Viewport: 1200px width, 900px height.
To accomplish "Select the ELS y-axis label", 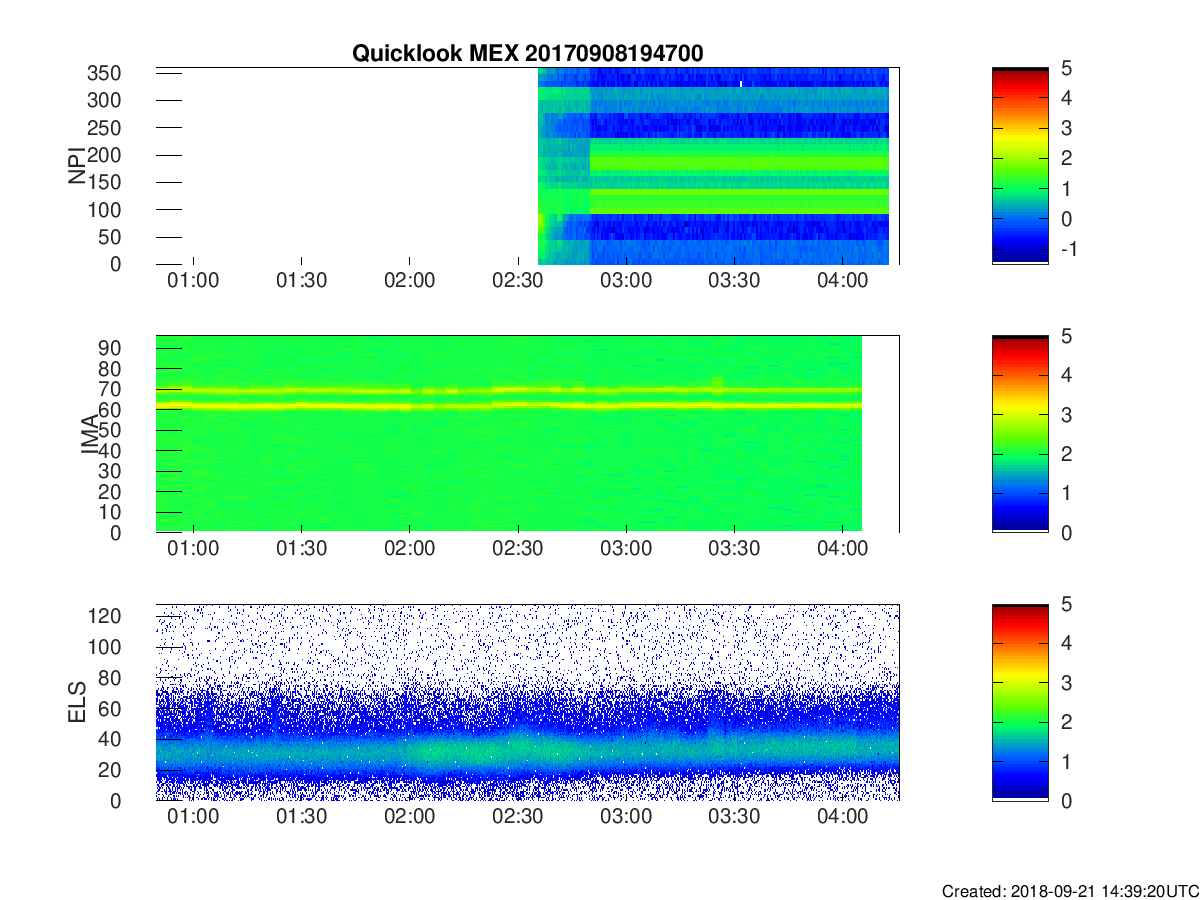I will pyautogui.click(x=76, y=702).
